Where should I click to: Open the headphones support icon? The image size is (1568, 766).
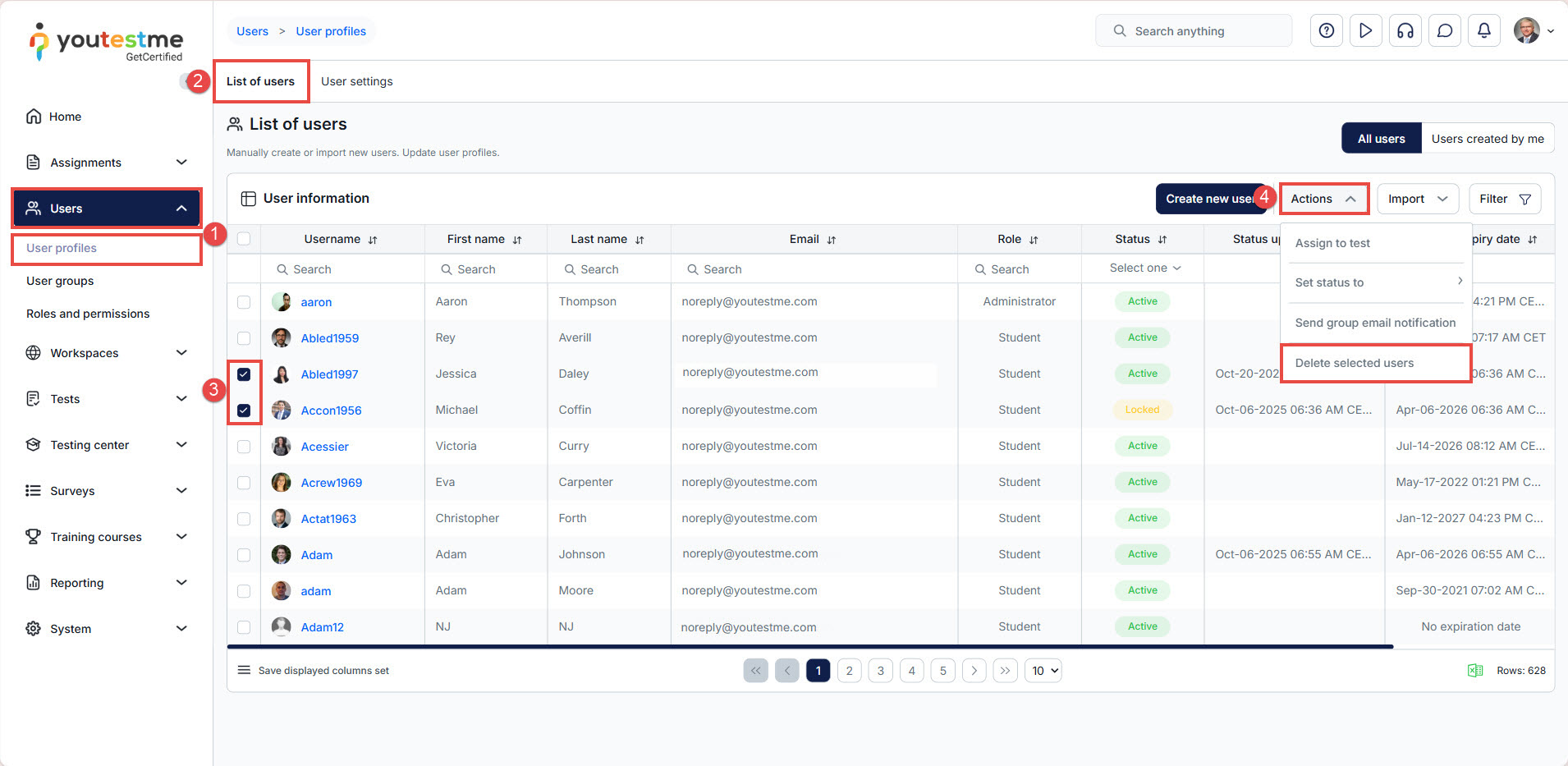1405,31
